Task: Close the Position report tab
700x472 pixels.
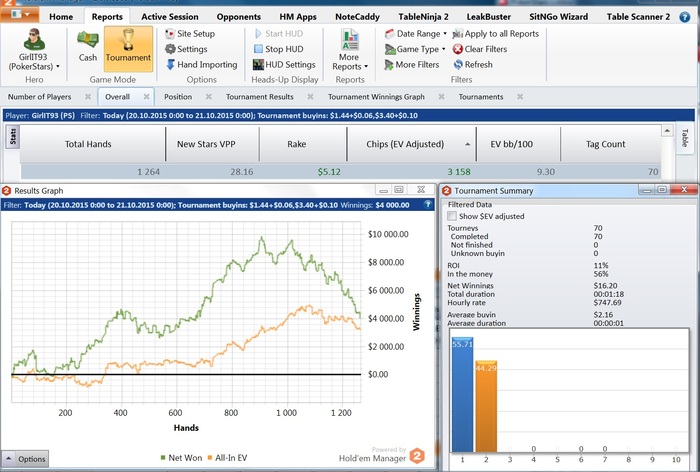Action: click(x=208, y=97)
